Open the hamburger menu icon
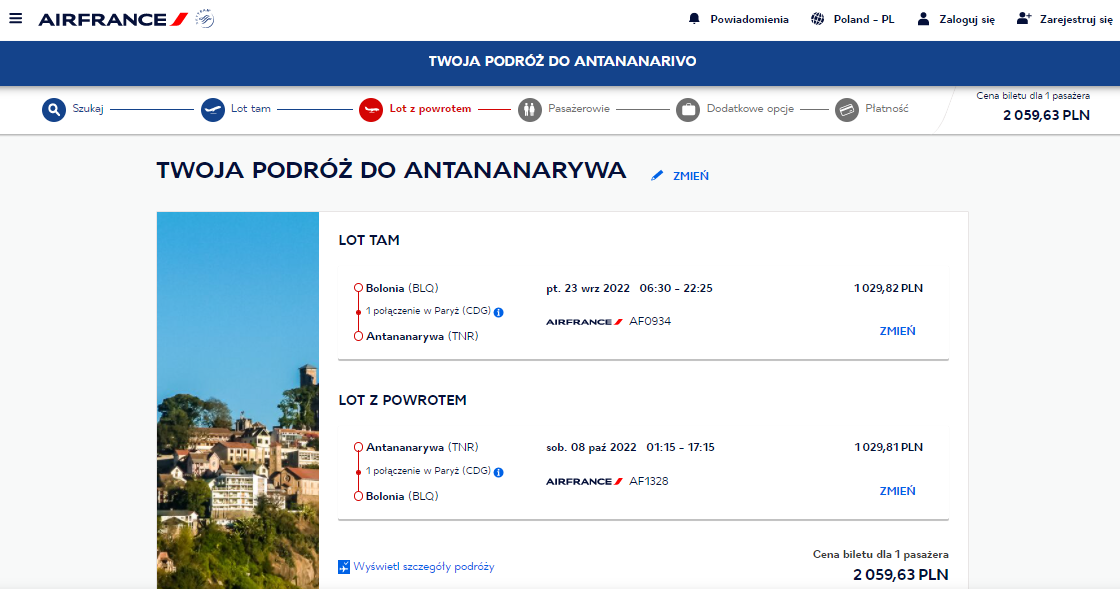Viewport: 1120px width, 589px height. (15, 19)
